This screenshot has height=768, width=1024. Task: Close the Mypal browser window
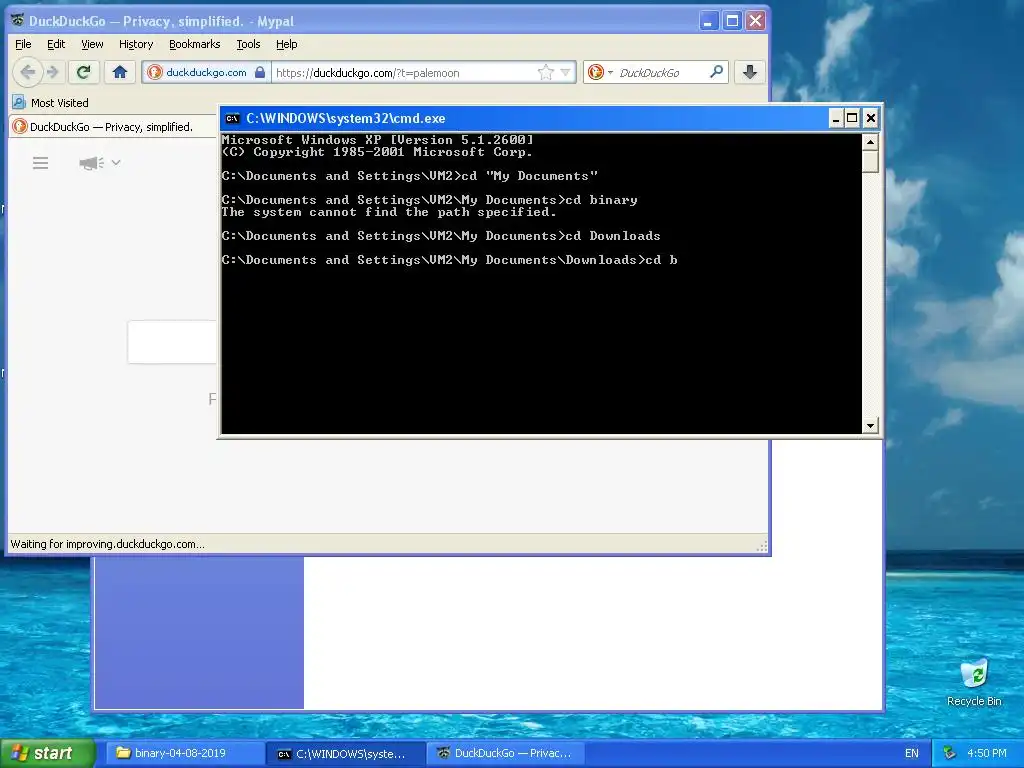[756, 21]
